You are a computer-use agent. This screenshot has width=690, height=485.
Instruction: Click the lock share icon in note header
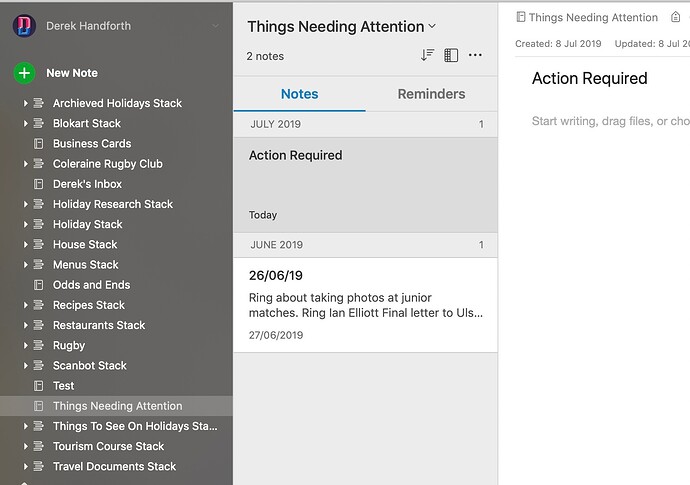(675, 17)
